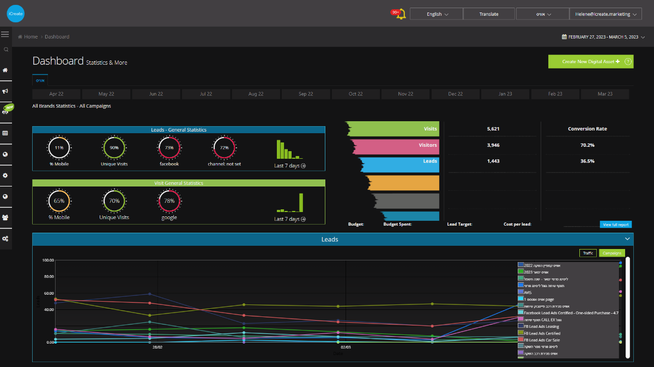
Task: Toggle the Traffic chart view
Action: (588, 253)
